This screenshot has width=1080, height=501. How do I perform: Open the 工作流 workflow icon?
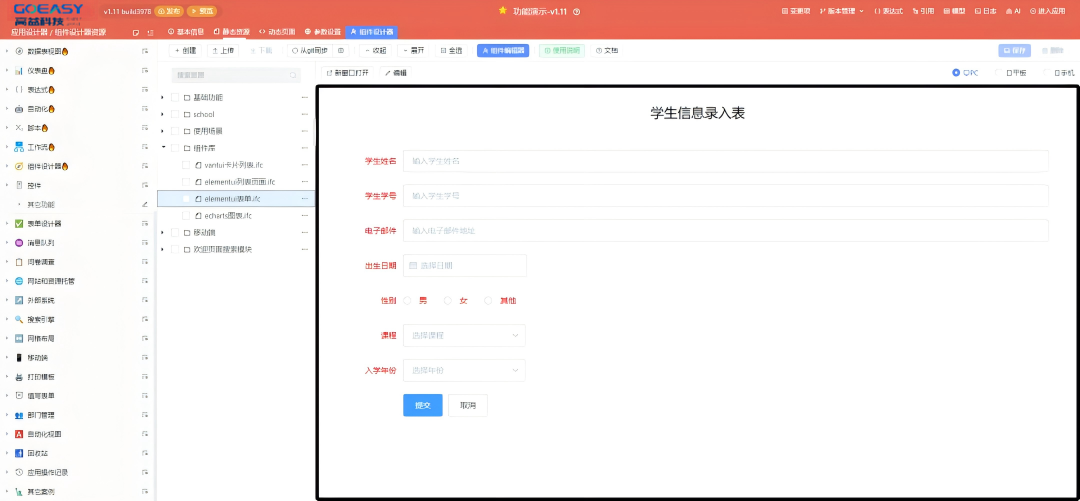(19, 147)
